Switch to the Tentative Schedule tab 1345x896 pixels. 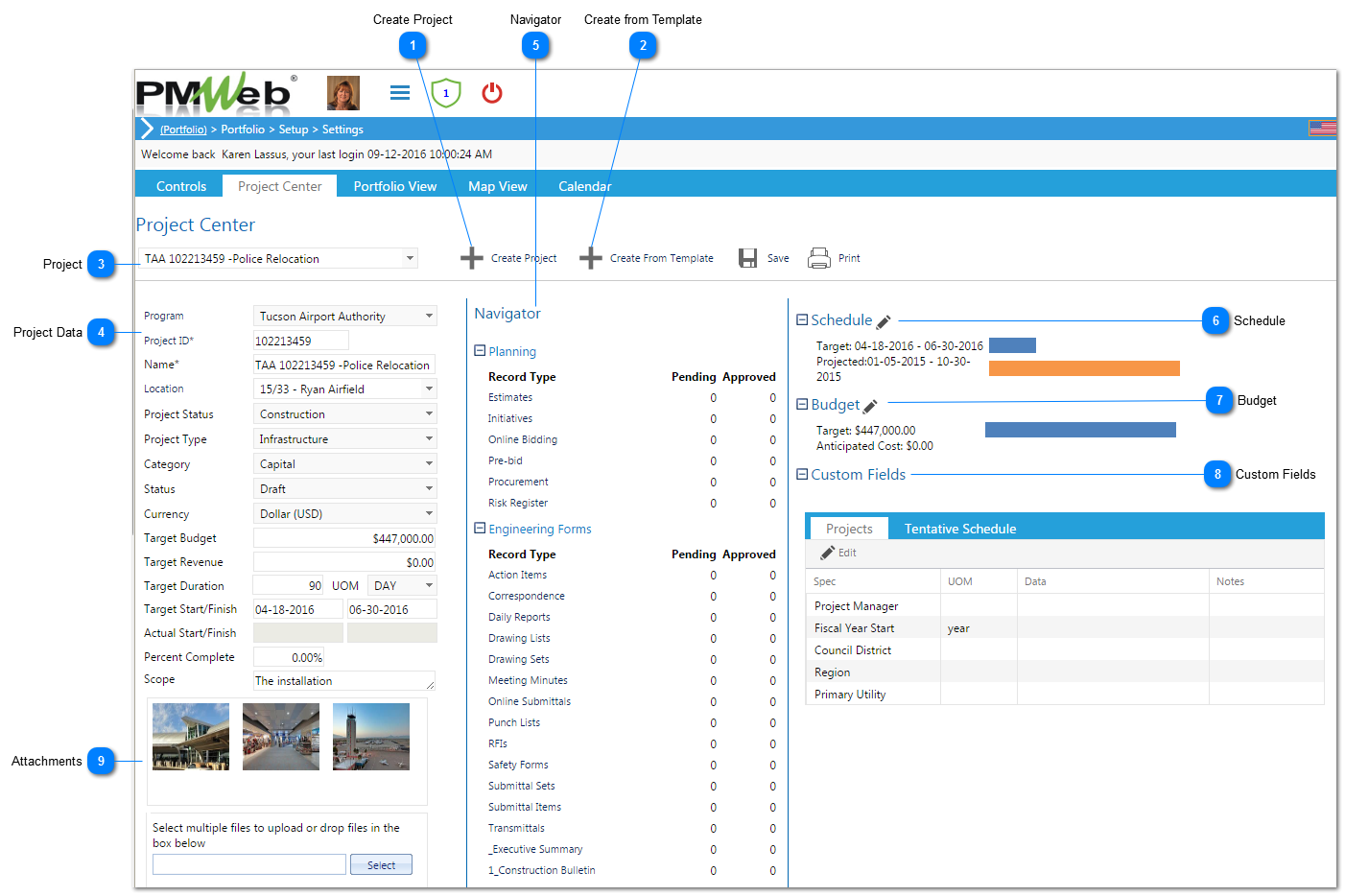click(x=960, y=529)
